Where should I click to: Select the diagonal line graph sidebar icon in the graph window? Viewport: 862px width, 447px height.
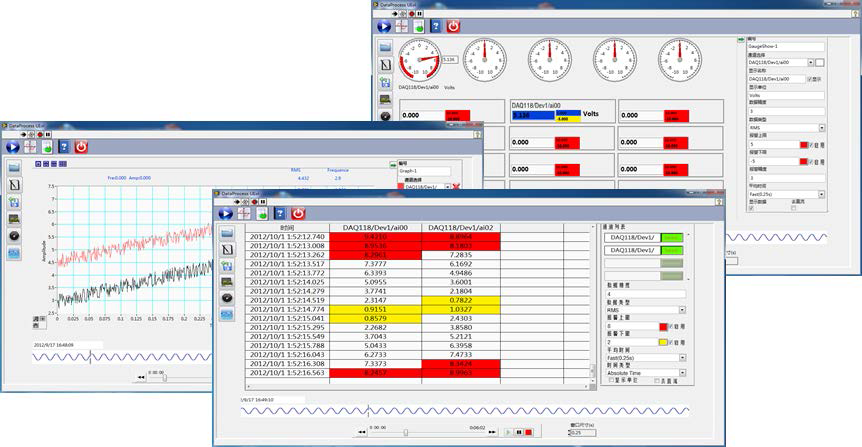14,185
